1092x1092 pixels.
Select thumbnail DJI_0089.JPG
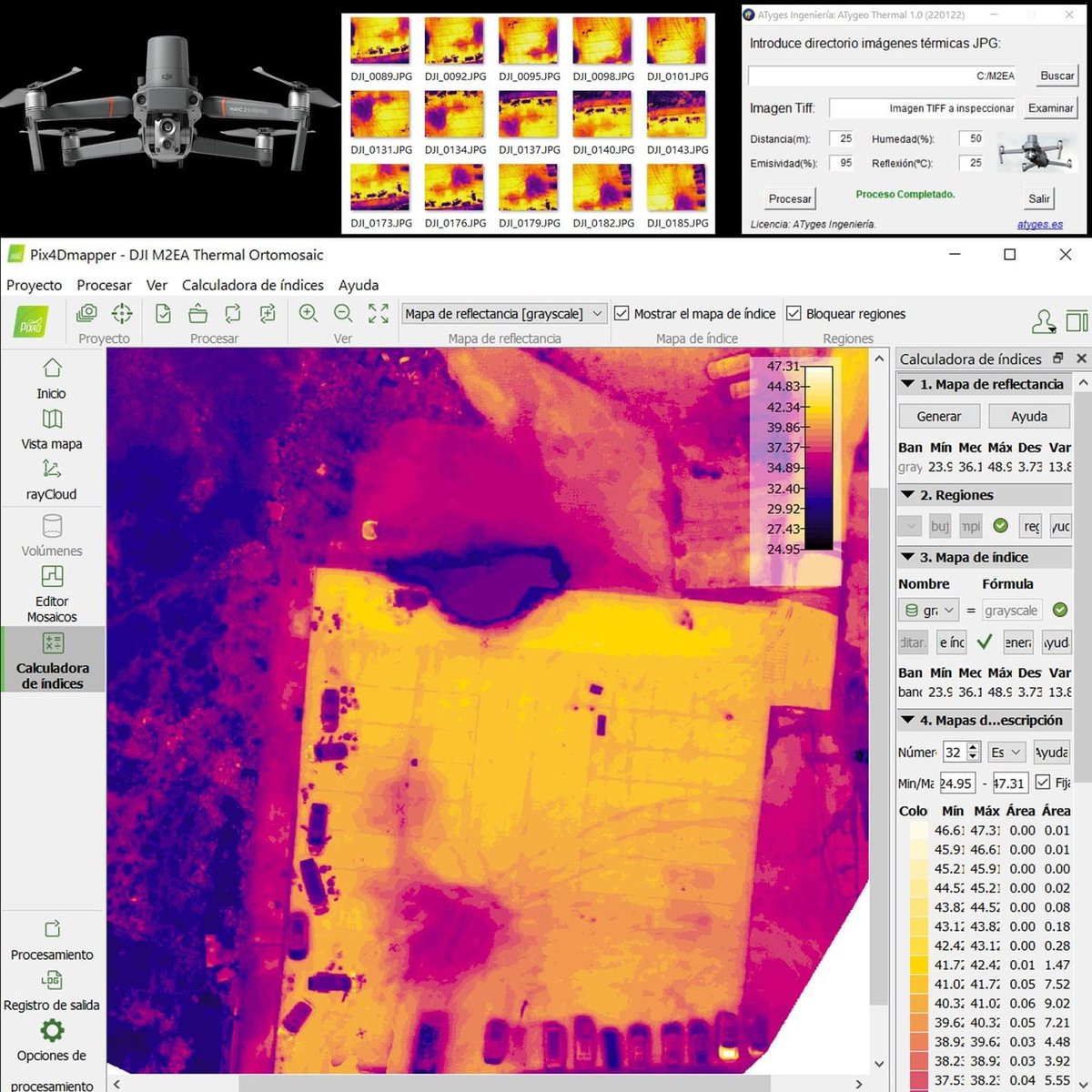coord(380,49)
